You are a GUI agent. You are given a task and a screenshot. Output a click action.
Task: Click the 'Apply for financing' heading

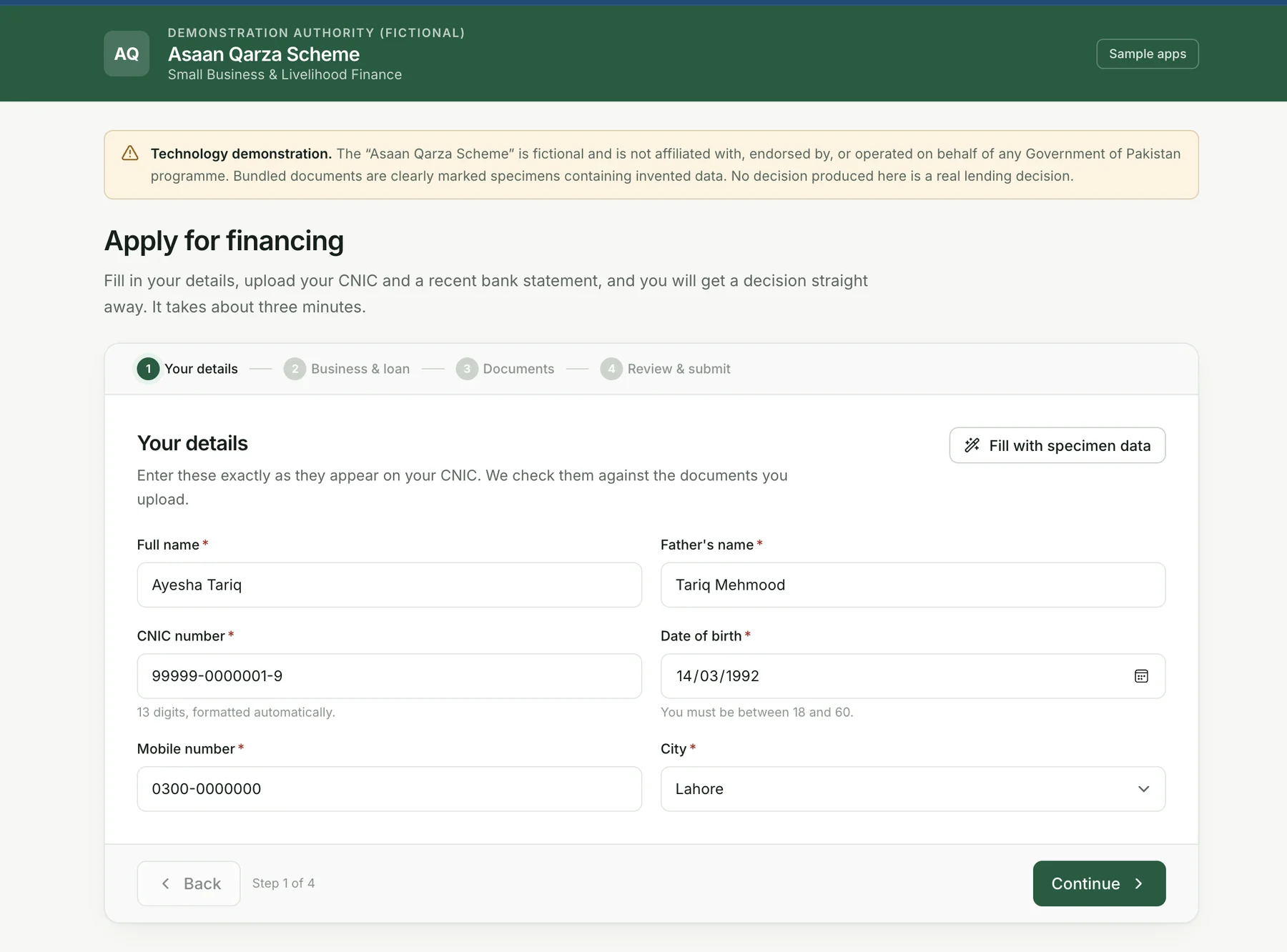pyautogui.click(x=224, y=241)
